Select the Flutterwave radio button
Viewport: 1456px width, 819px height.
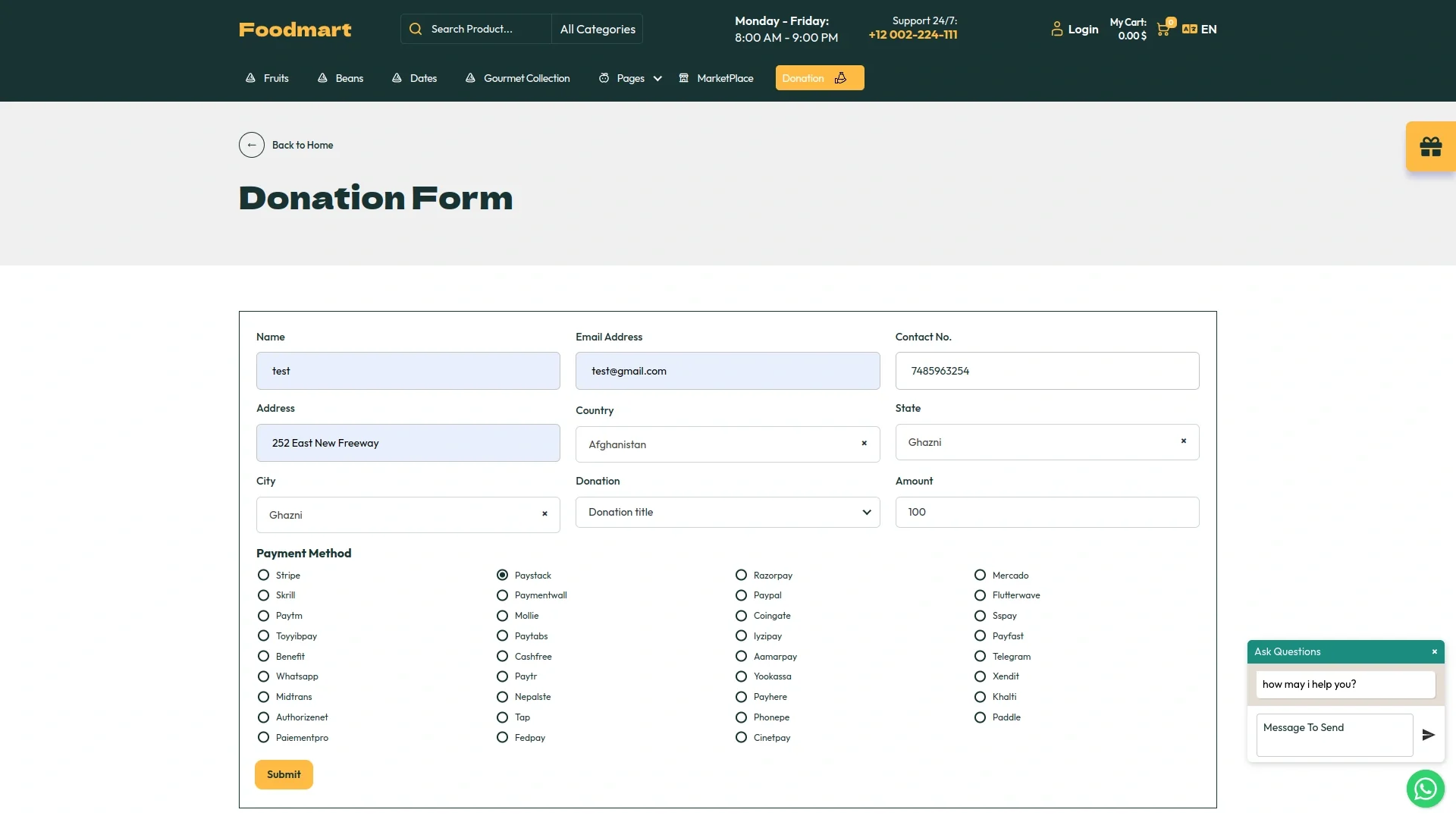pyautogui.click(x=981, y=596)
